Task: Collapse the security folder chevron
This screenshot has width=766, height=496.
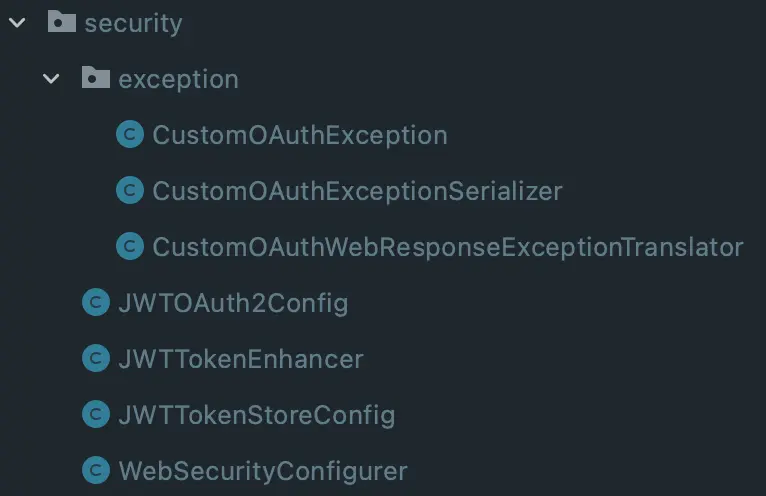Action: [16, 23]
